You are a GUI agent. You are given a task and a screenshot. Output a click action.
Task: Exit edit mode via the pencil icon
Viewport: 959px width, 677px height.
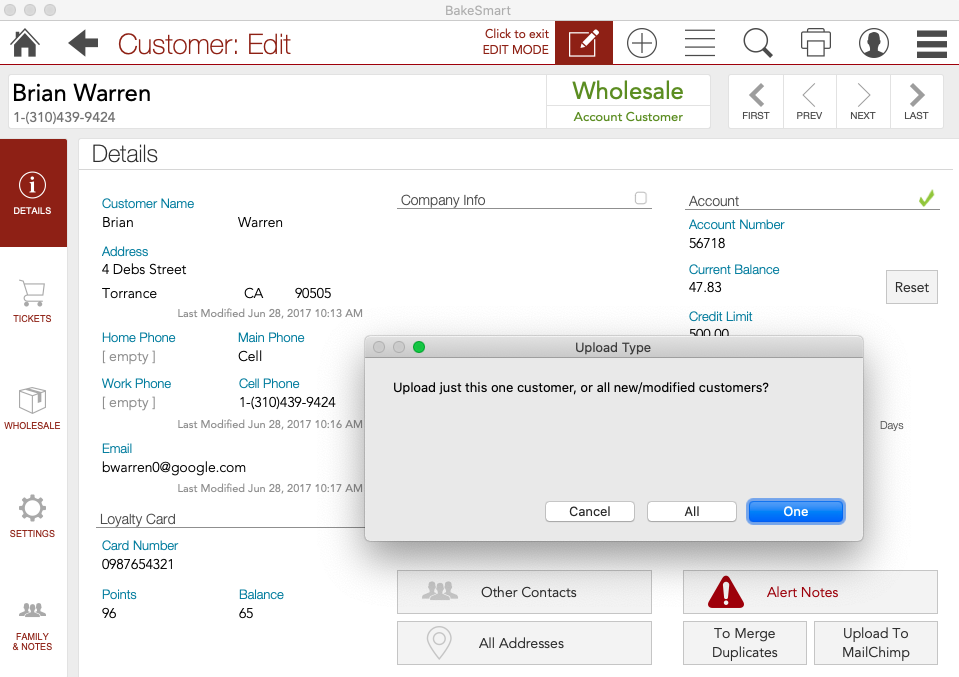(583, 43)
